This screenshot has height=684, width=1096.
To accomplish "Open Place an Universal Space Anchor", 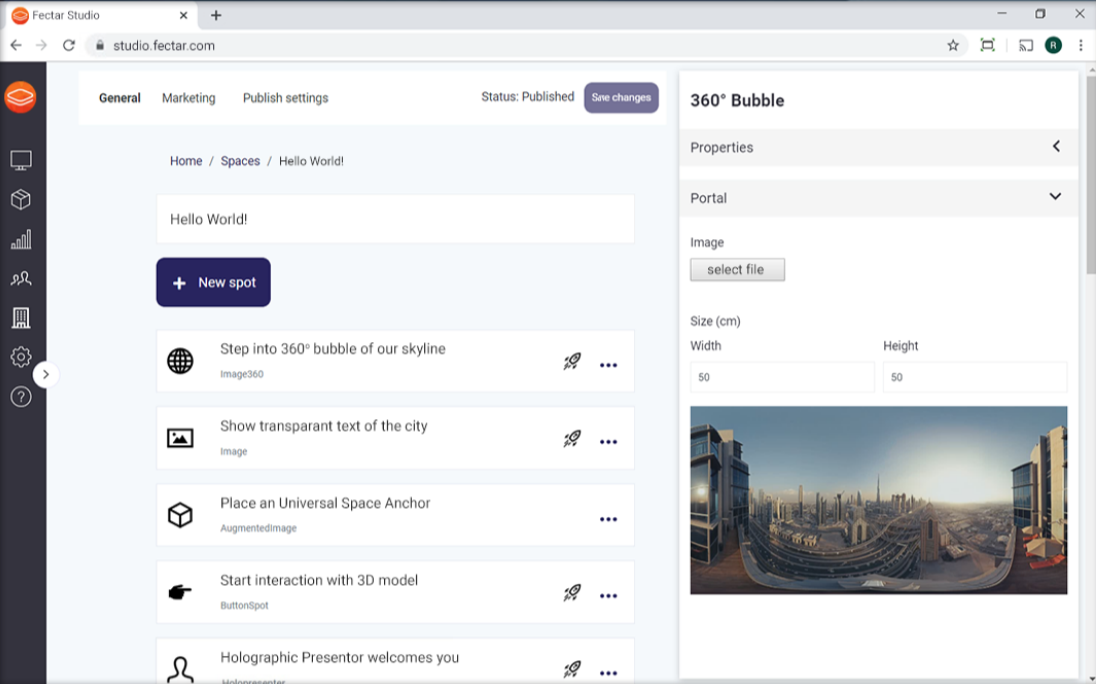I will pos(325,503).
